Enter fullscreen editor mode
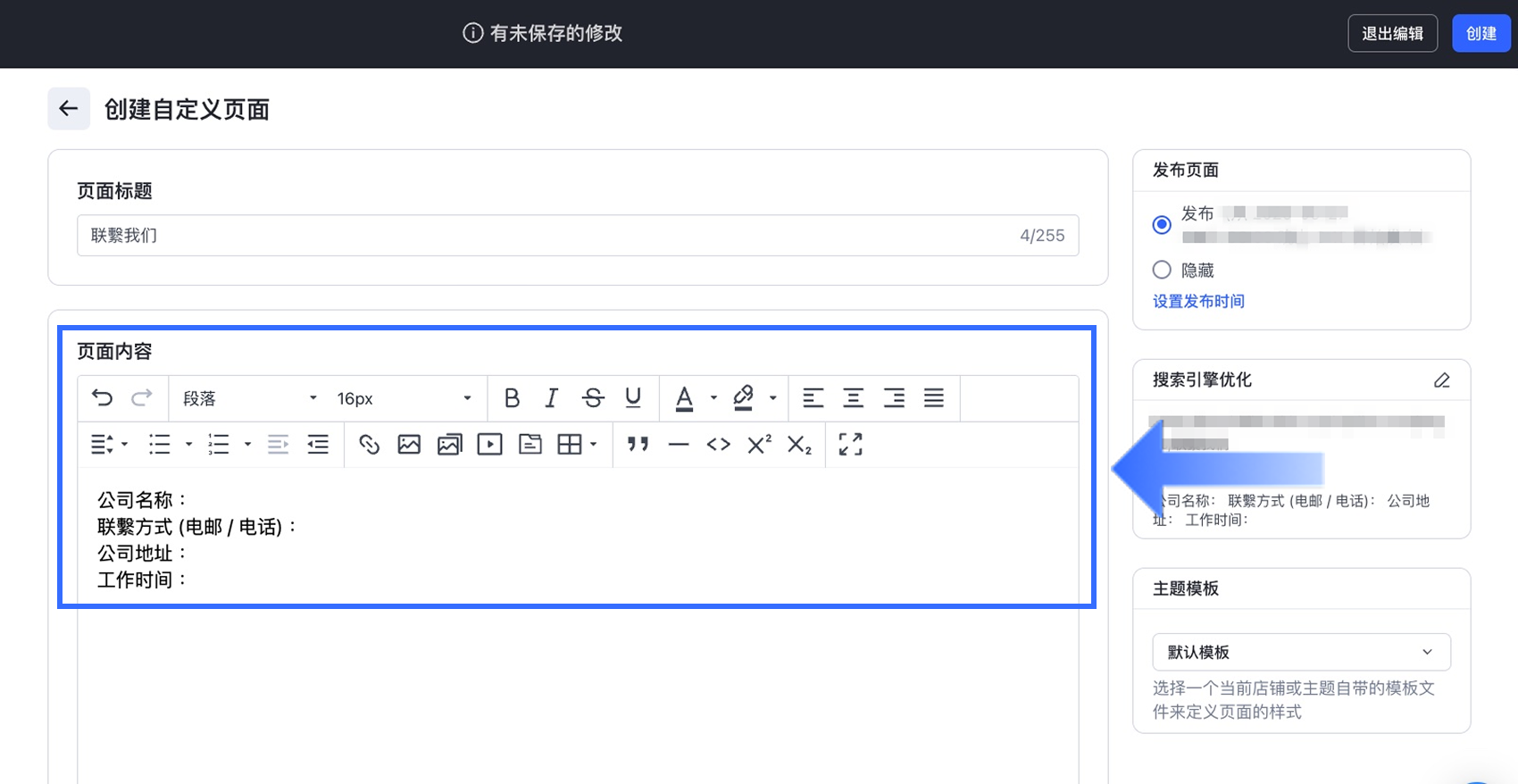This screenshot has height=784, width=1518. click(x=851, y=444)
